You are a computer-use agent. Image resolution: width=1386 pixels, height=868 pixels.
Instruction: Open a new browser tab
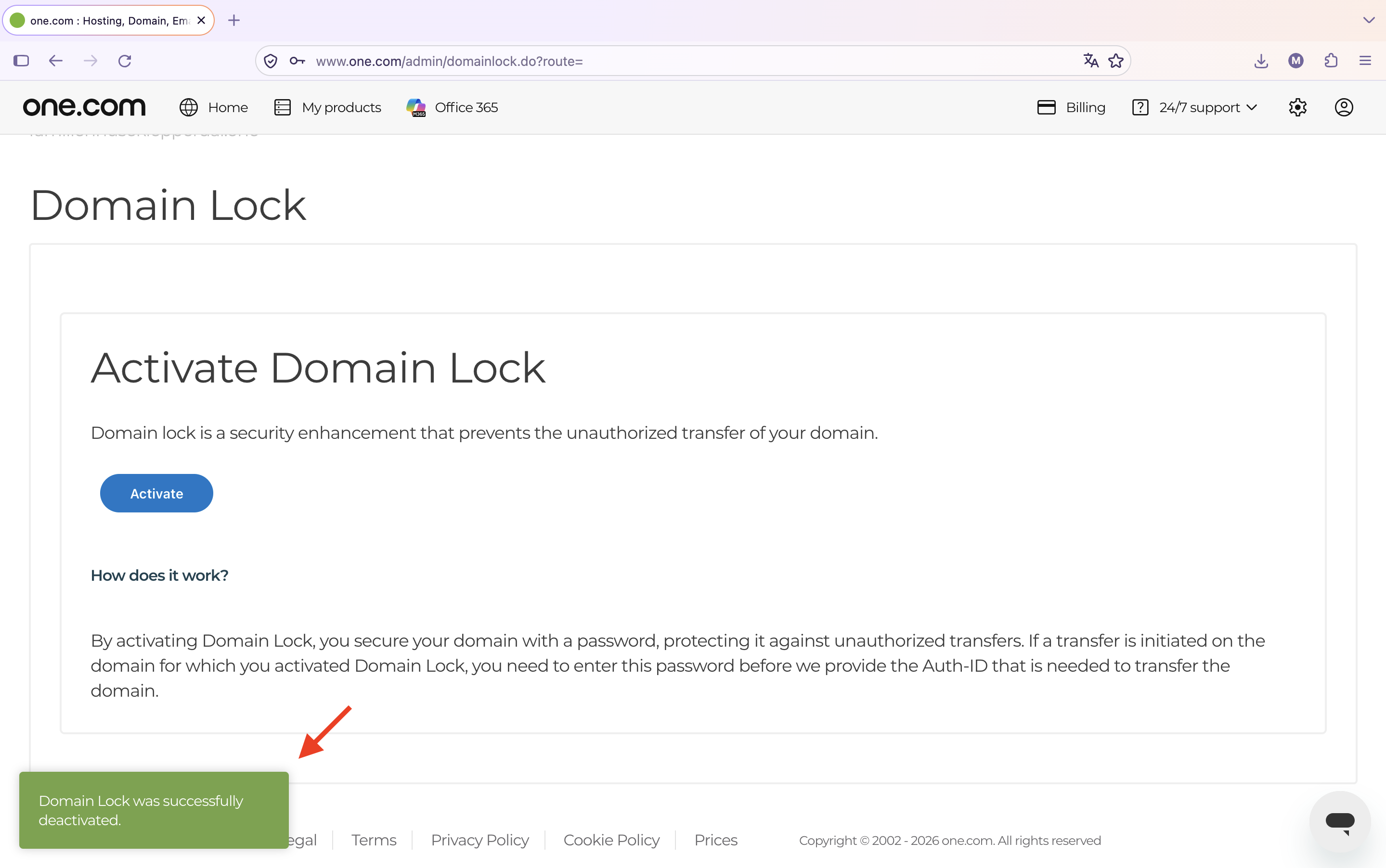click(x=234, y=21)
